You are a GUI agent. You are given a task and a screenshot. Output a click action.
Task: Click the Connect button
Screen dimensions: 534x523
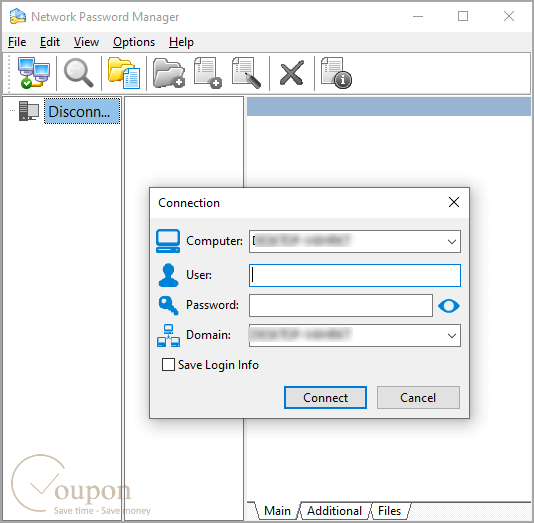(x=326, y=397)
